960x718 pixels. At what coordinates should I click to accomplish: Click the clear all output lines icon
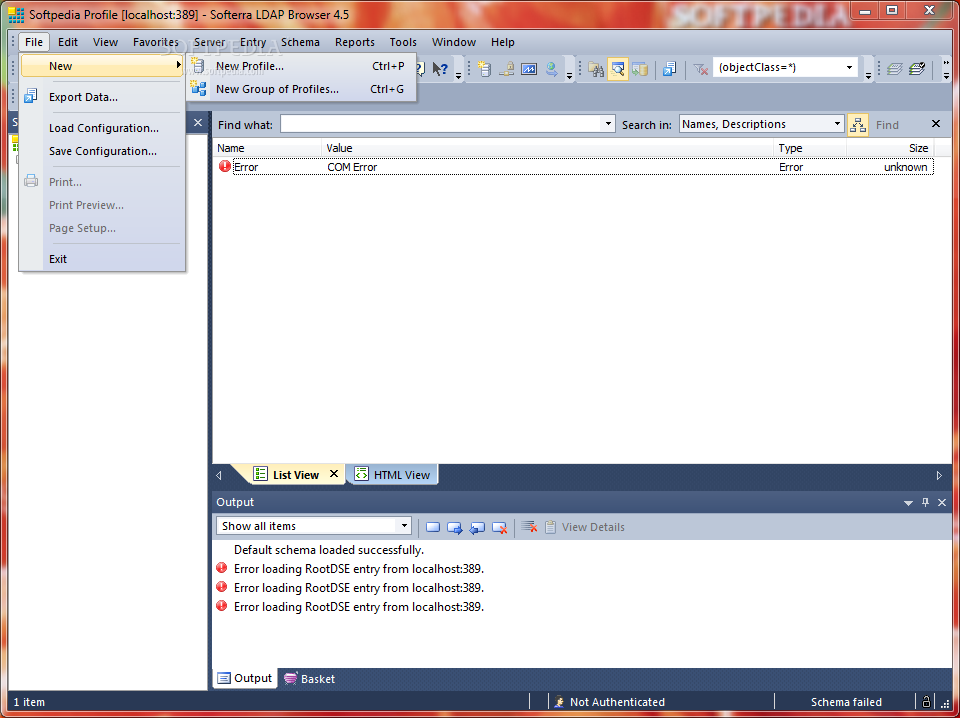click(530, 527)
